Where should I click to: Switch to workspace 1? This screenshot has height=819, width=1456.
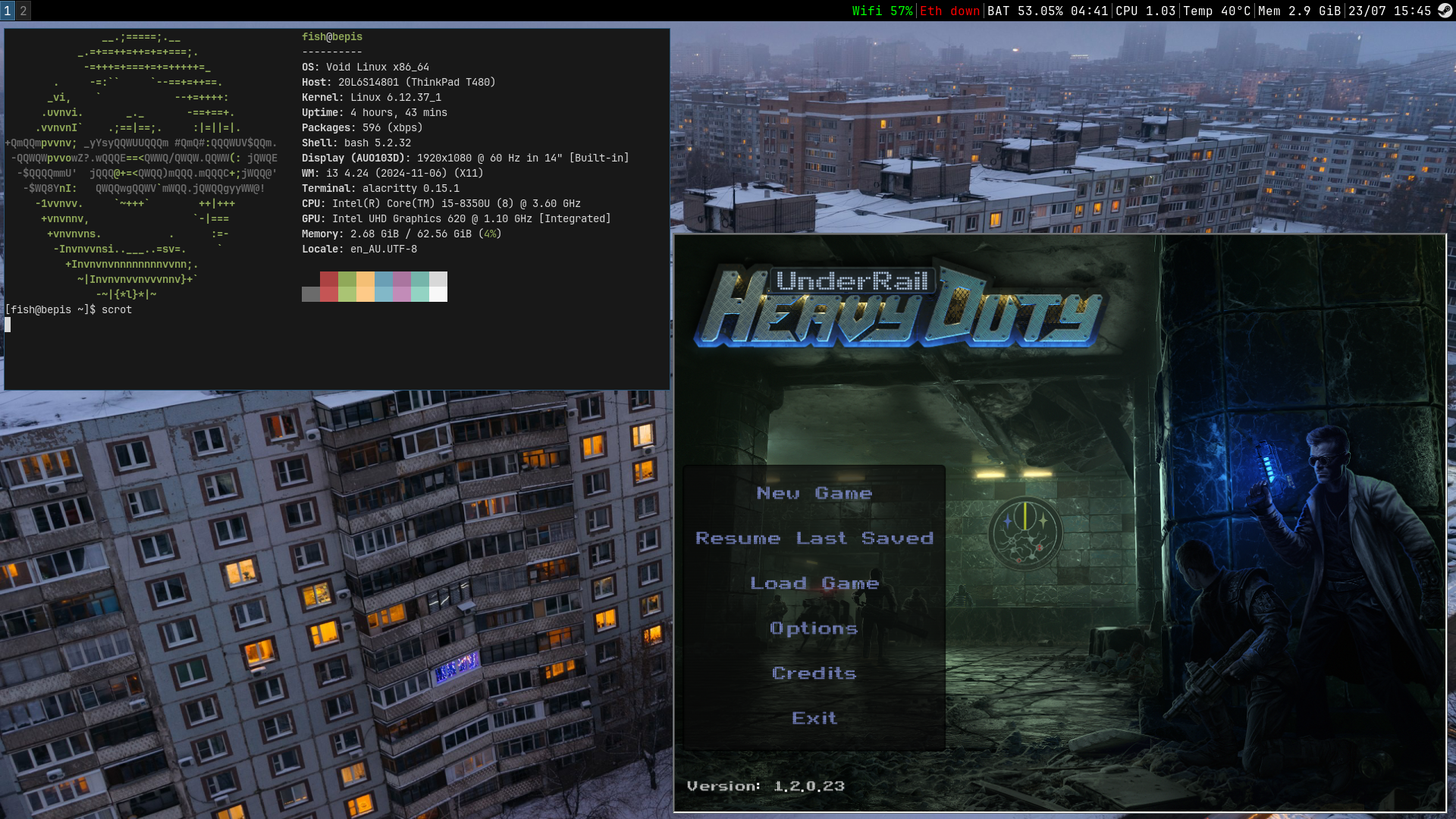pyautogui.click(x=8, y=11)
